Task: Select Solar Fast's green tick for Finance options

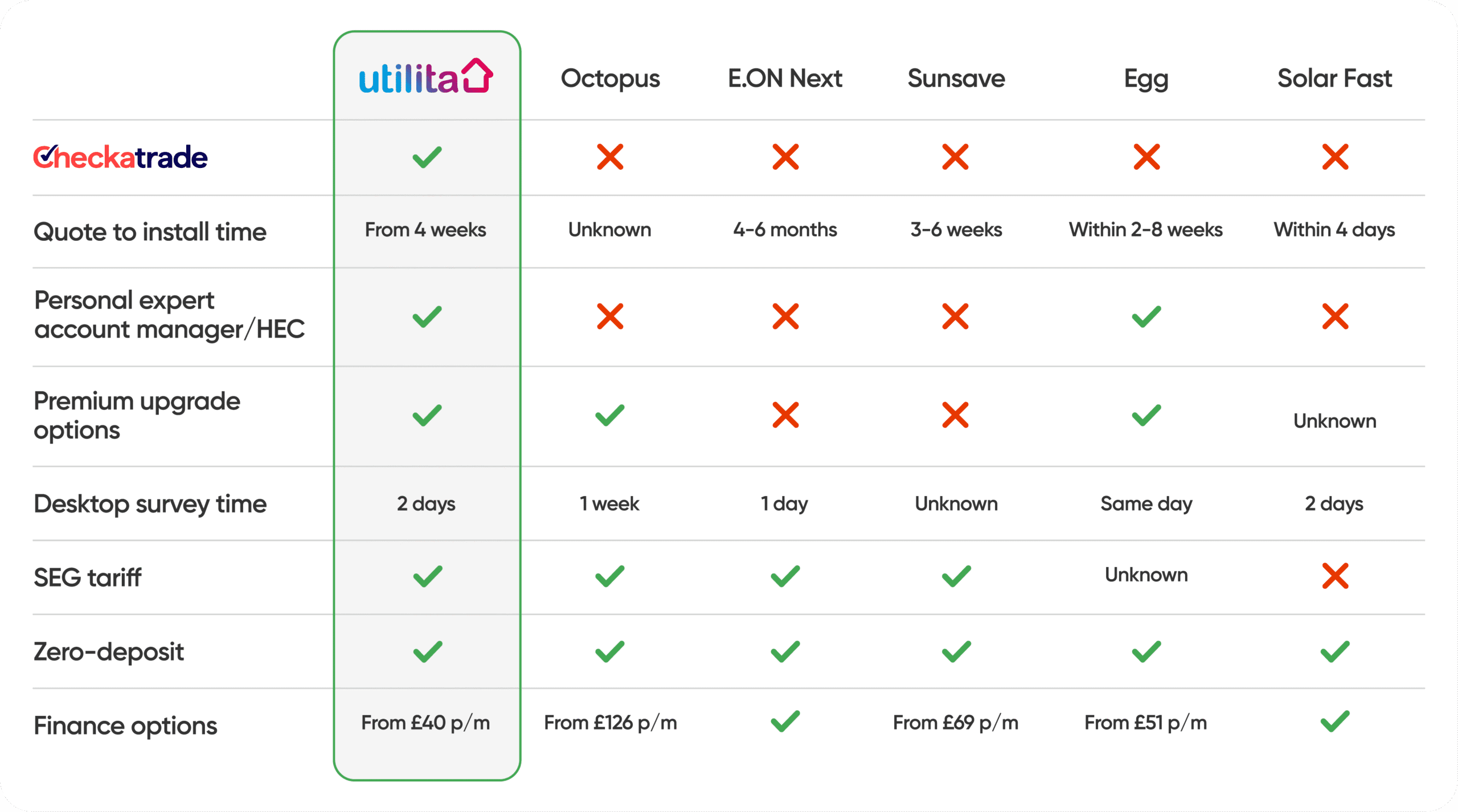Action: (1335, 721)
